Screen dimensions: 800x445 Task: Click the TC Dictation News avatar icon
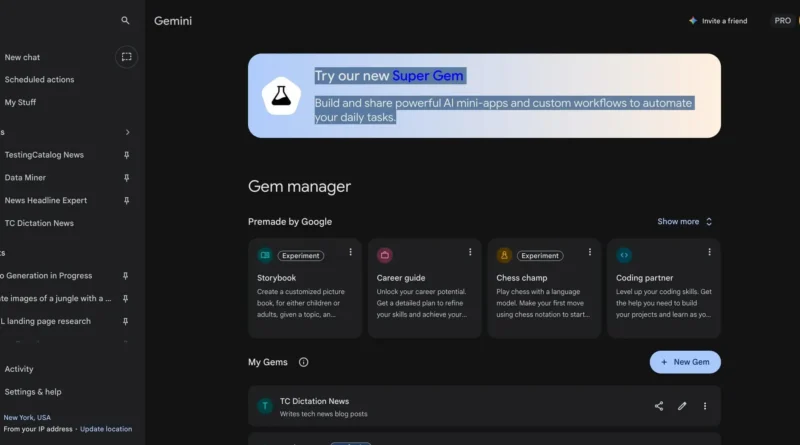[265, 406]
